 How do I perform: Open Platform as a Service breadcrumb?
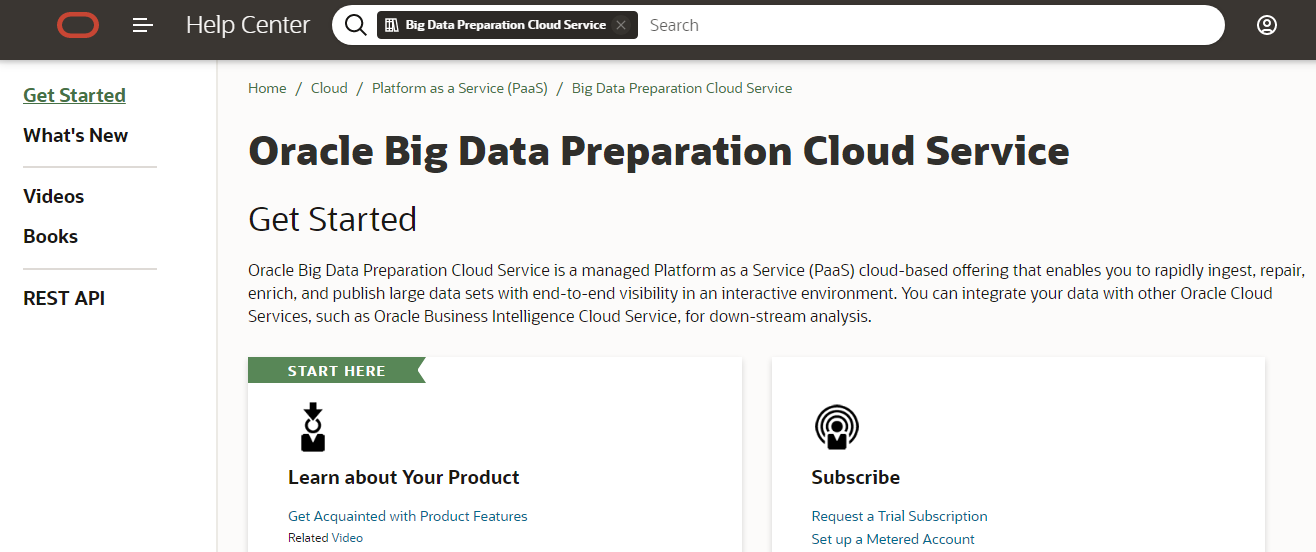click(x=460, y=88)
